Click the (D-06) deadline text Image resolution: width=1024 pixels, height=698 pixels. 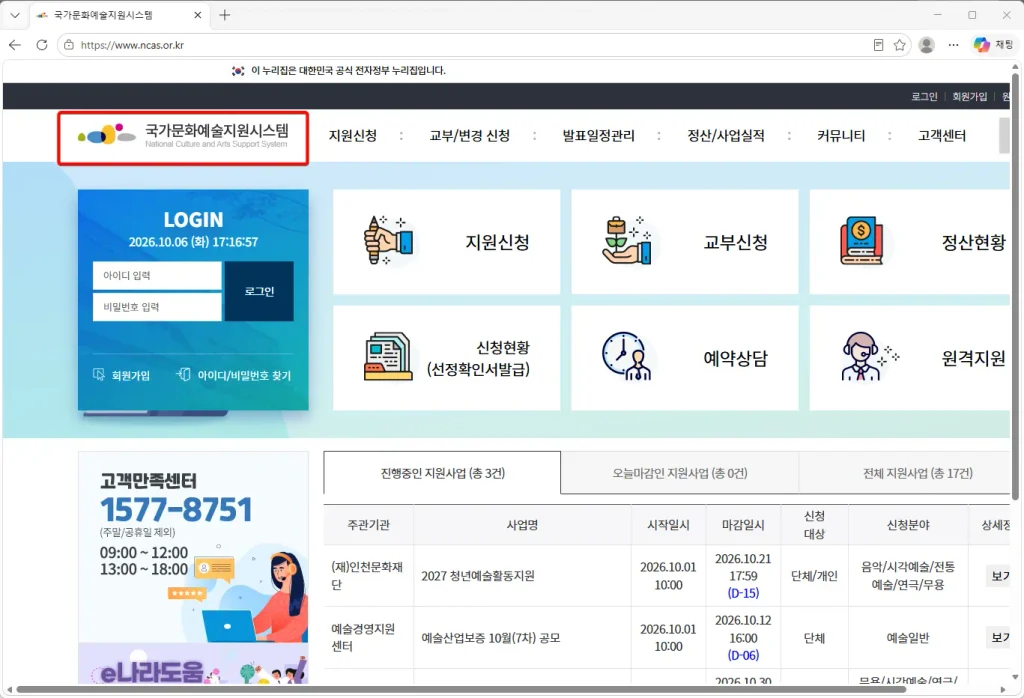click(x=743, y=655)
